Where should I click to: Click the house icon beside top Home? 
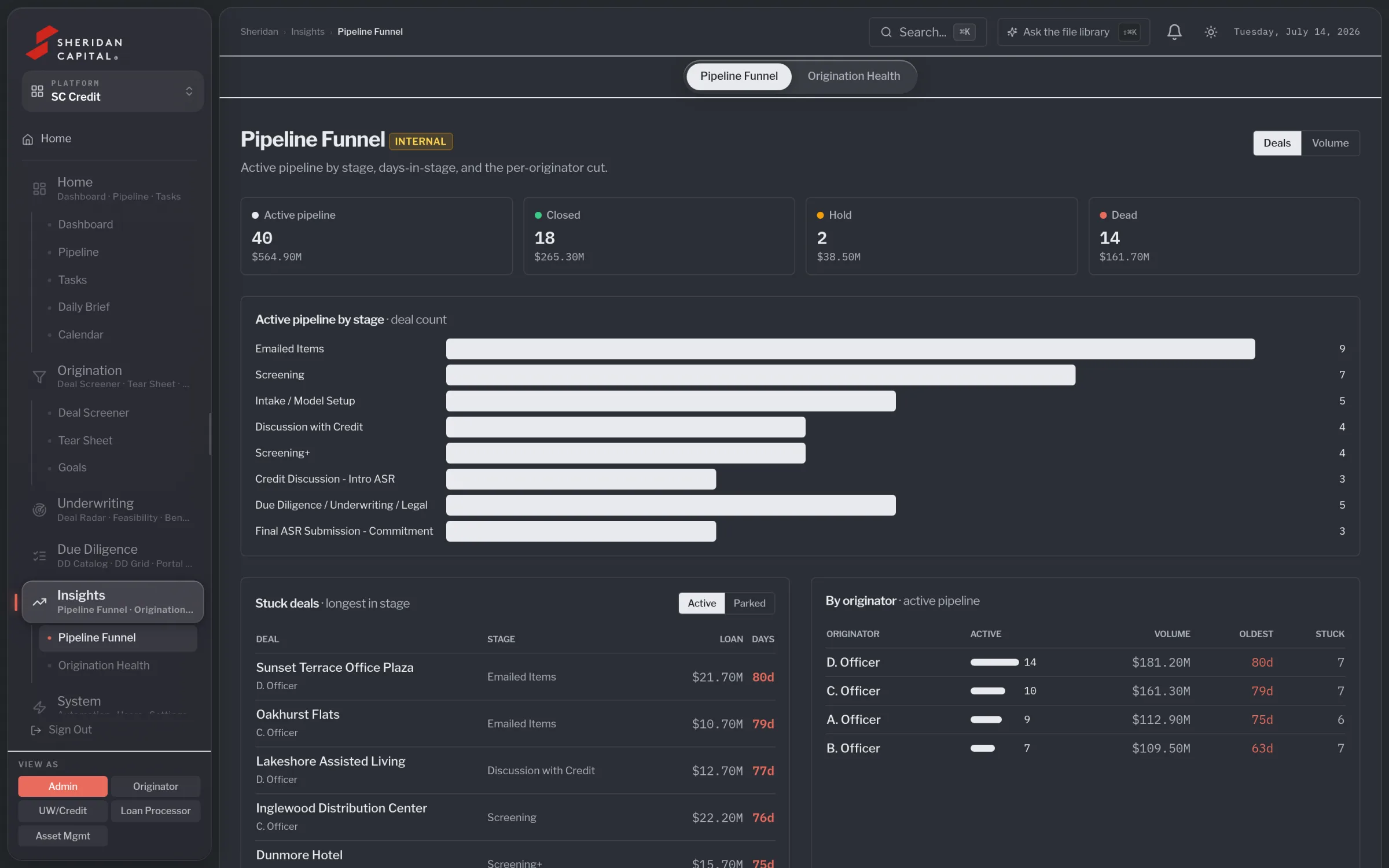click(28, 139)
